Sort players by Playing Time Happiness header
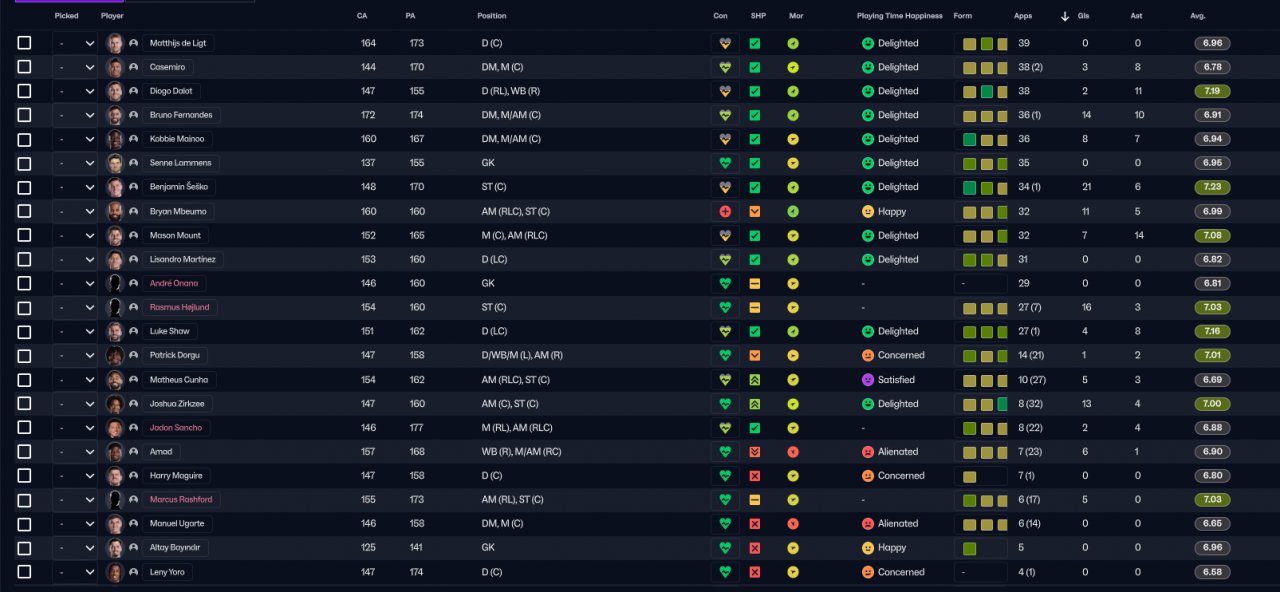 pyautogui.click(x=899, y=16)
